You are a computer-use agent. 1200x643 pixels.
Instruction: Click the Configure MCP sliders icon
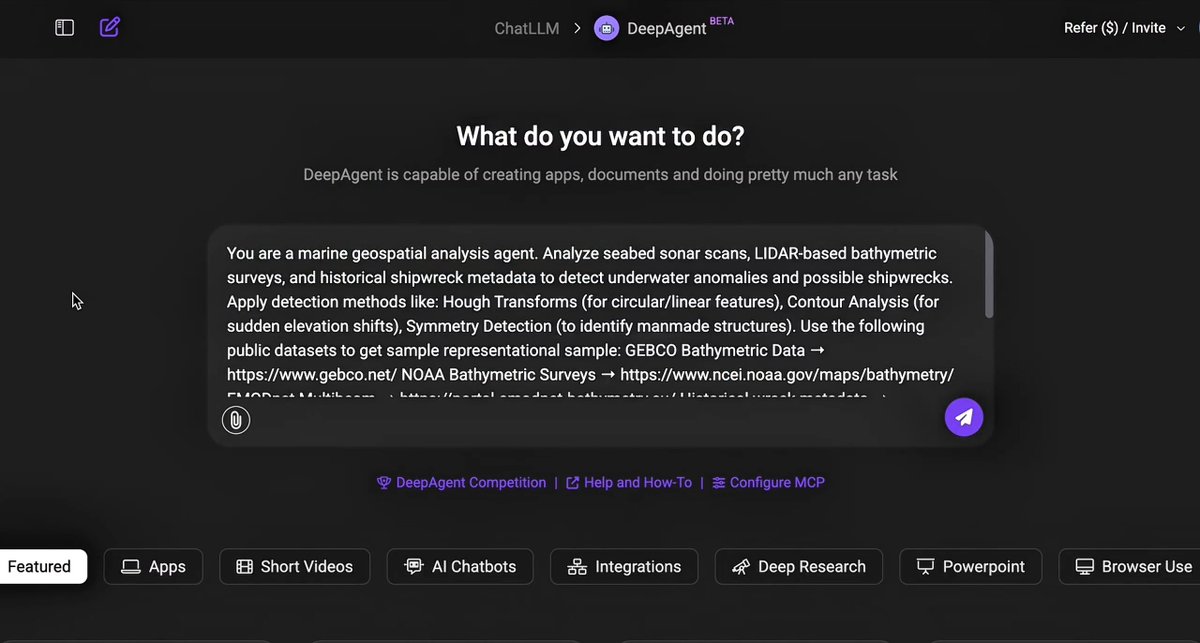pyautogui.click(x=719, y=483)
